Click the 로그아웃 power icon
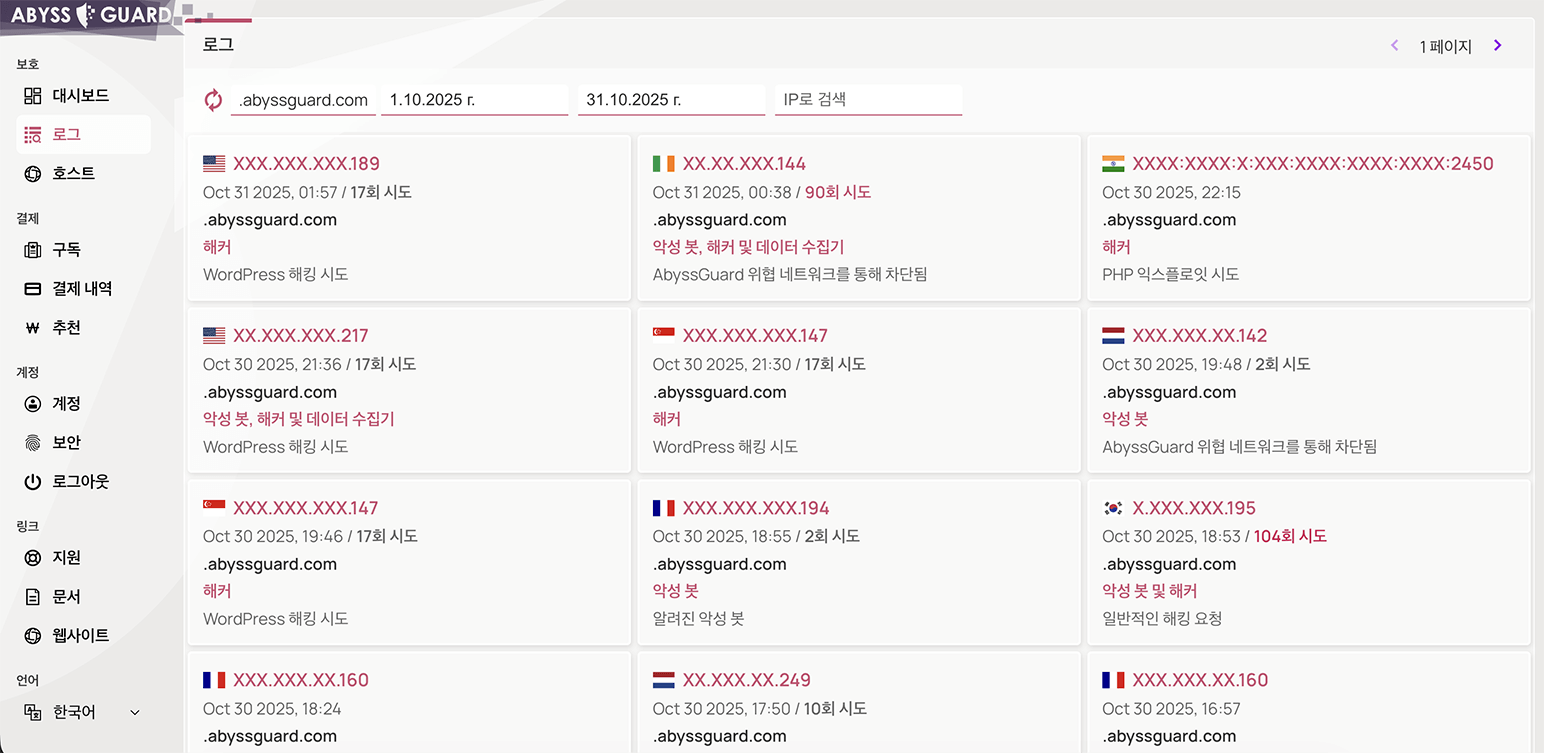1544x753 pixels. point(33,482)
